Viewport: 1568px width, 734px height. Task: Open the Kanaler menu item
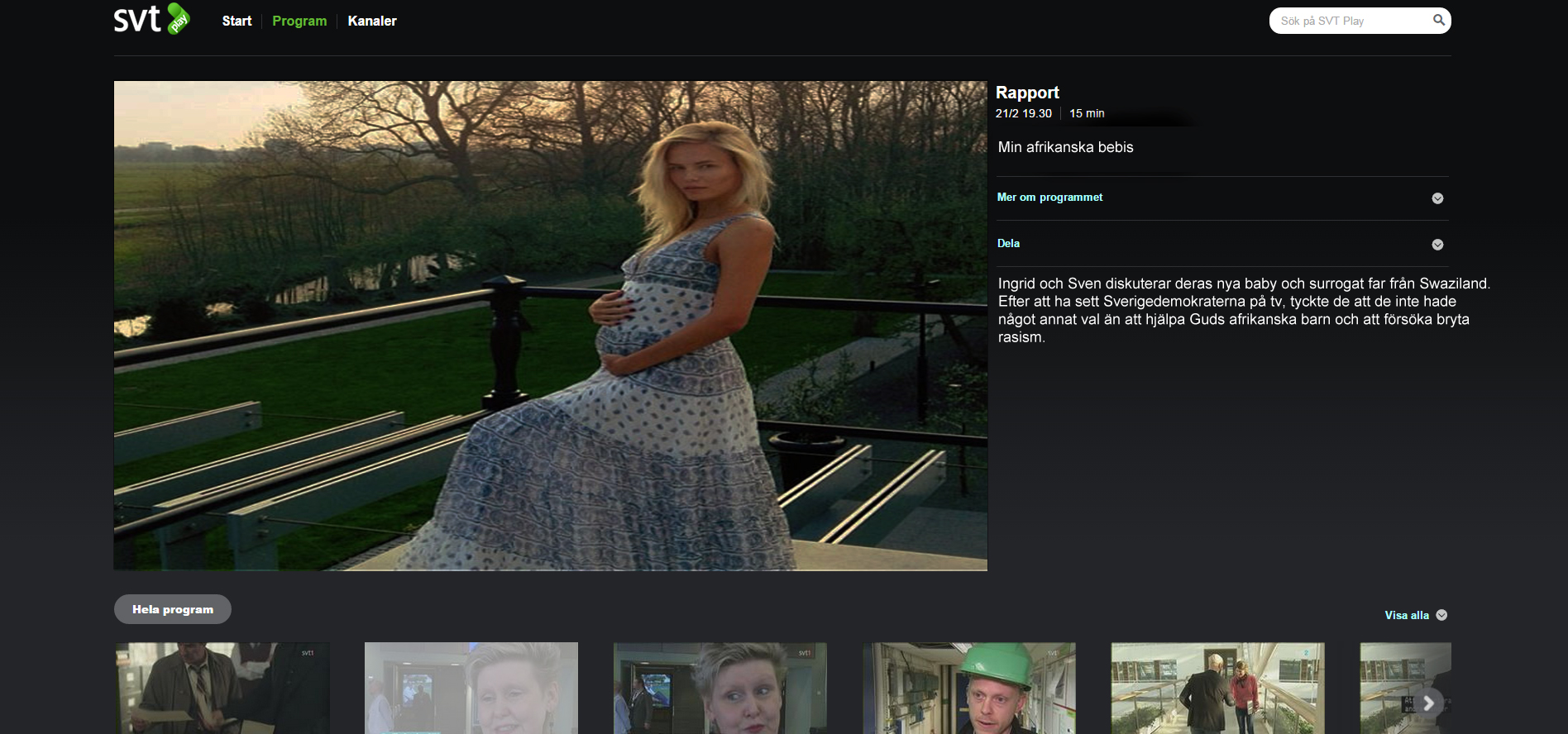(x=372, y=21)
